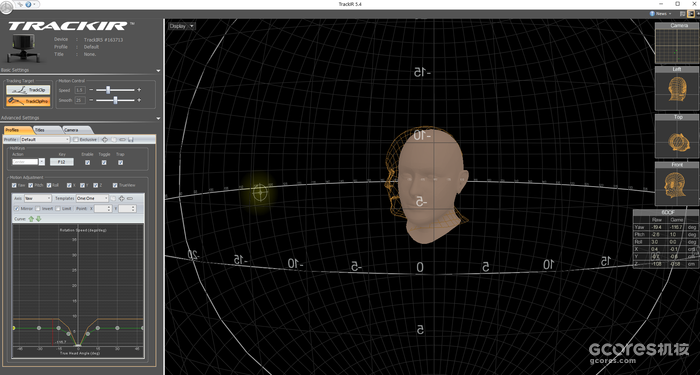Click the yellow curve point at graph's left edge
Screen dimensions: 700x375
click(x=13, y=328)
